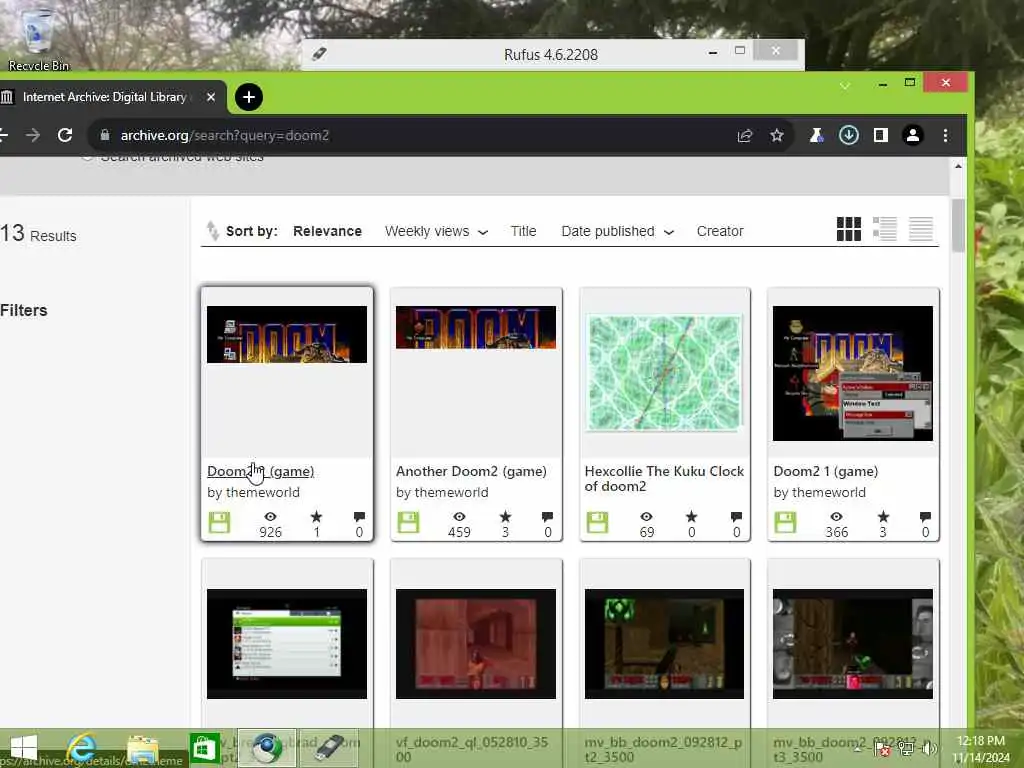Switch to Rufus via taskbar USB icon
Screen dimensions: 1024x768
[330, 748]
